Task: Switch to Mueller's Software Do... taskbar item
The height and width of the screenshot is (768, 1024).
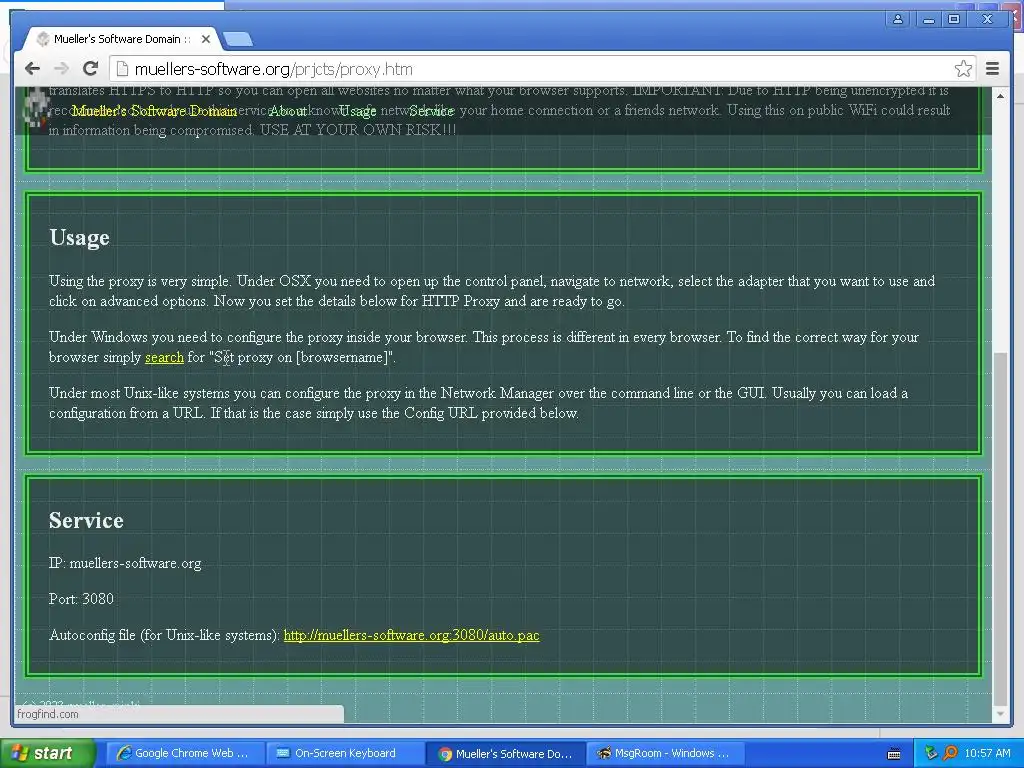Action: coord(506,754)
